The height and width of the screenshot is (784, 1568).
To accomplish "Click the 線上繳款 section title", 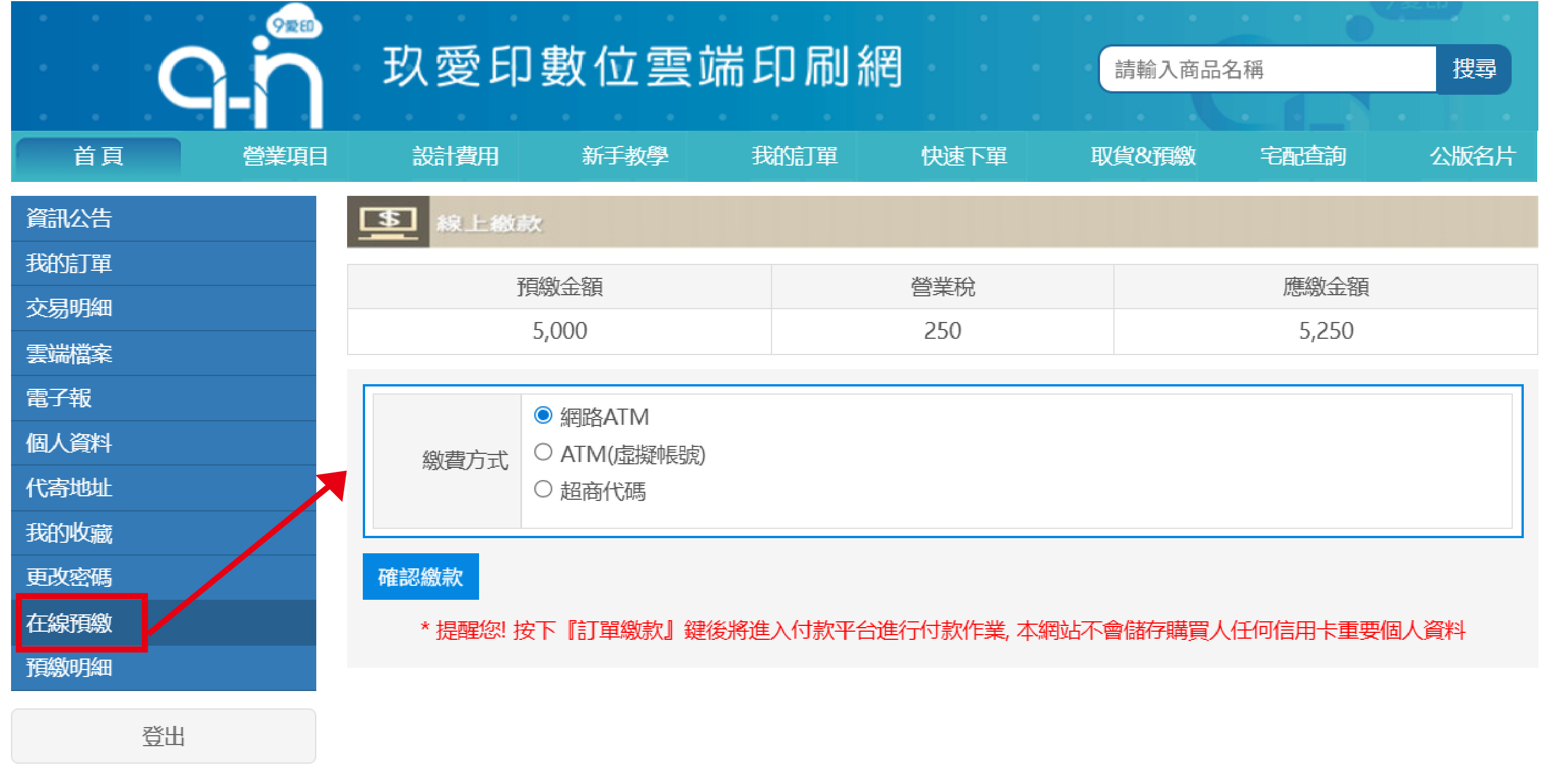I will [x=489, y=224].
